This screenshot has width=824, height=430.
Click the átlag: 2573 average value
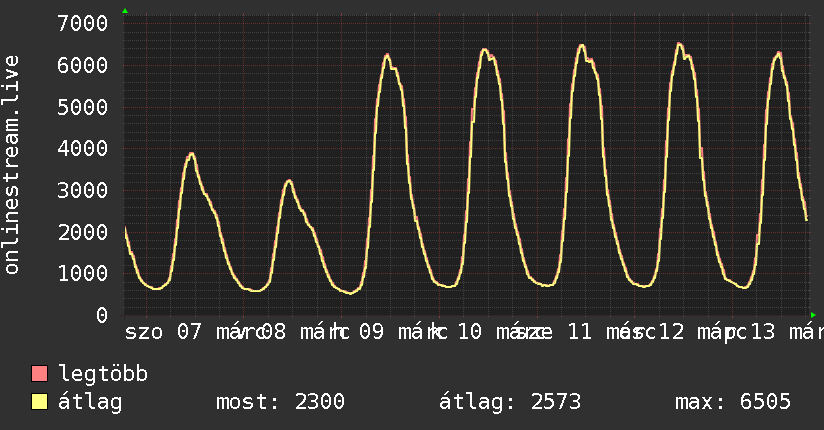pos(510,402)
